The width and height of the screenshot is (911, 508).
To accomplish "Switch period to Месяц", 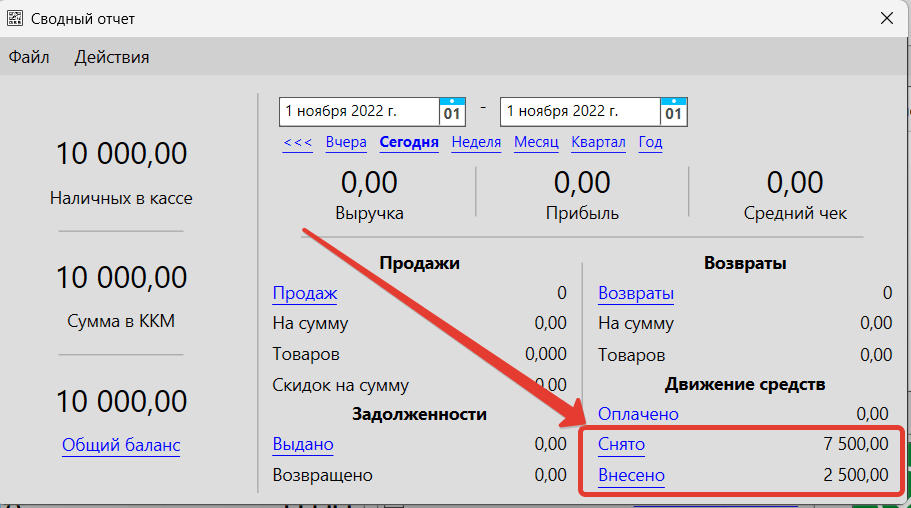I will coord(536,142).
